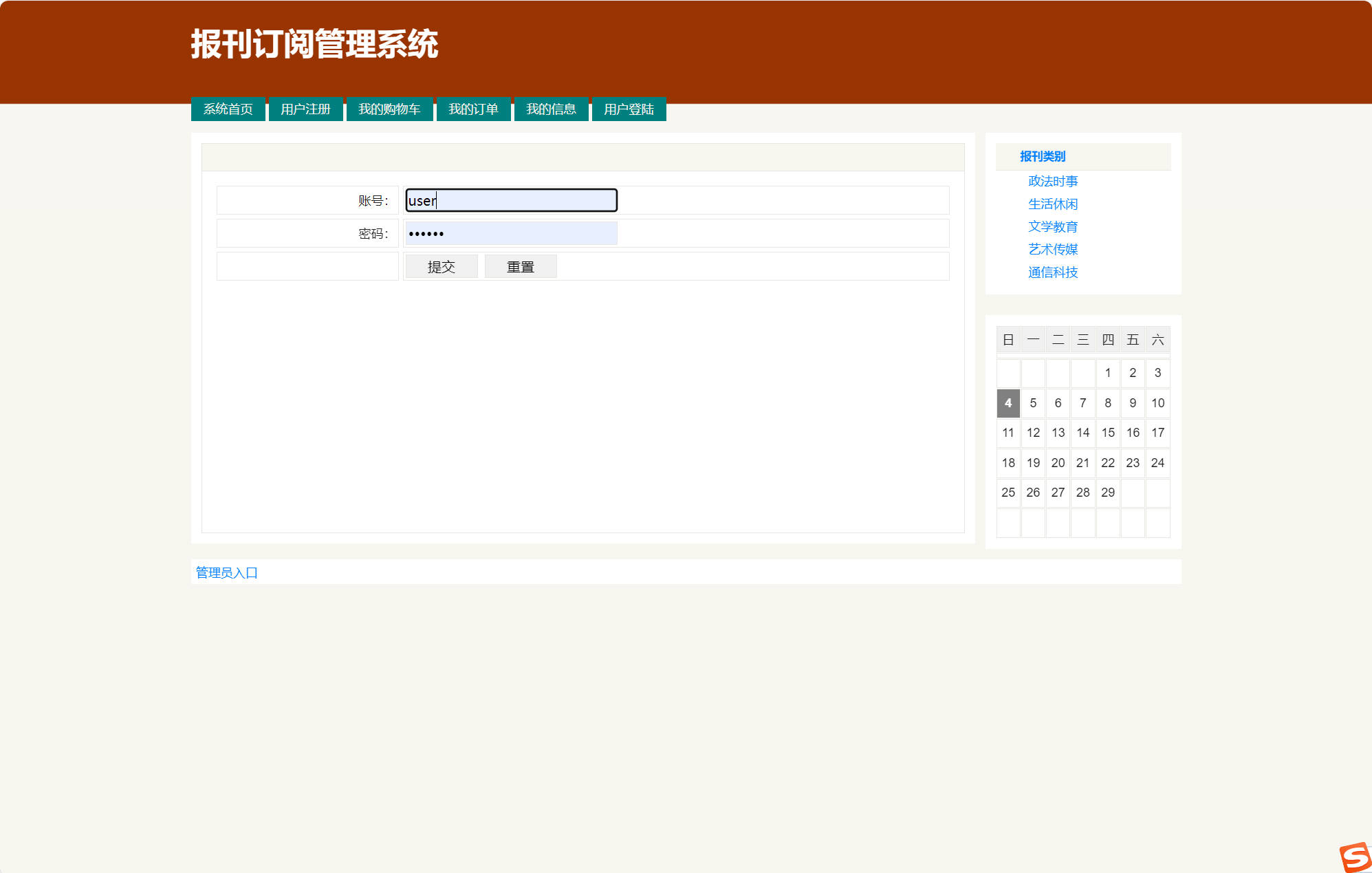Switch to the 用户登陆 login tab
The width and height of the screenshot is (1372, 873).
(x=629, y=108)
